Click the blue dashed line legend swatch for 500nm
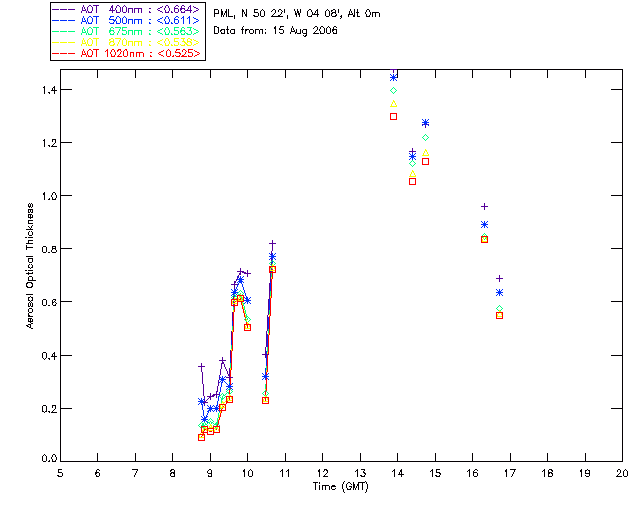 click(x=64, y=20)
